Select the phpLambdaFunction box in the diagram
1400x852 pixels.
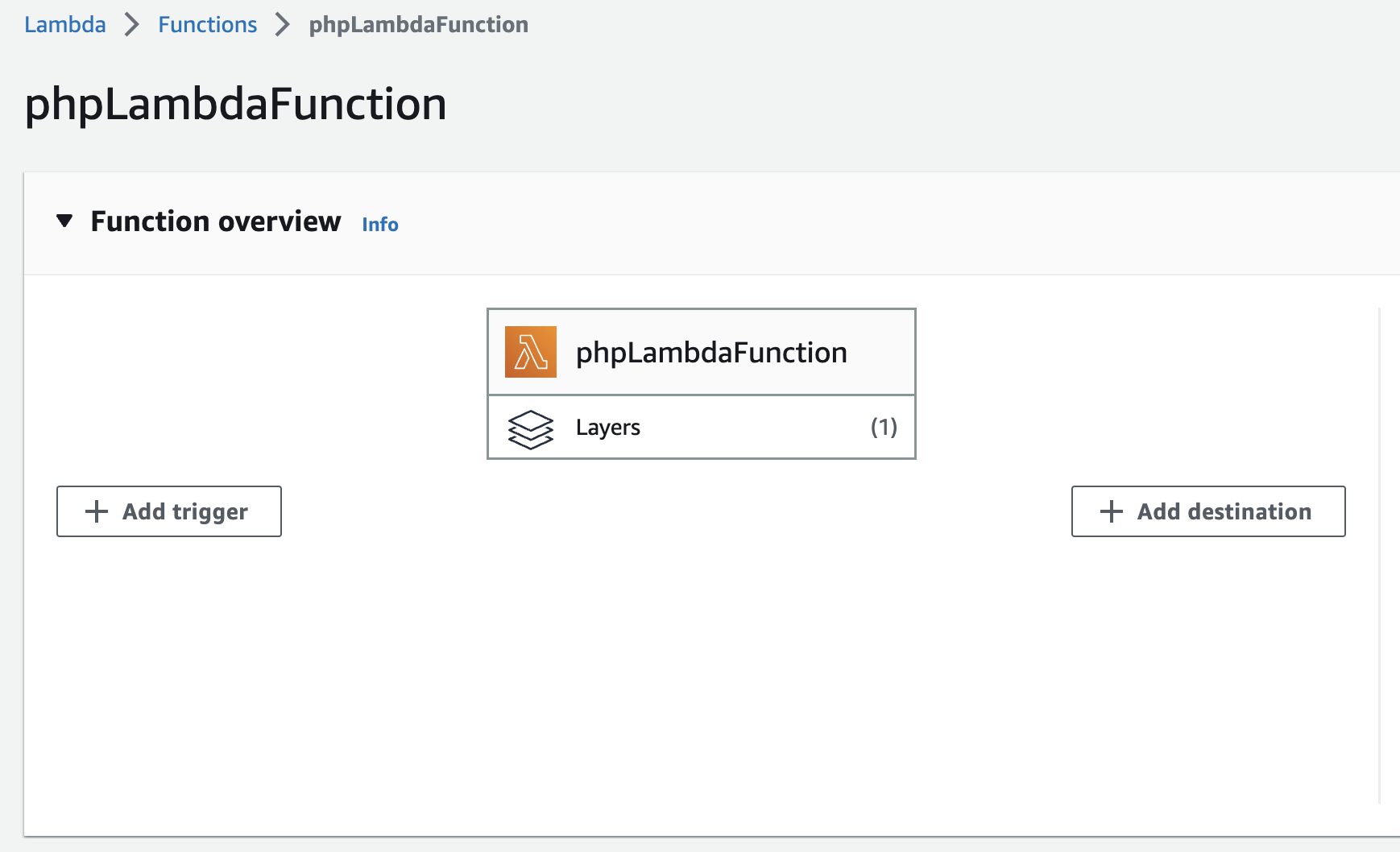click(702, 352)
